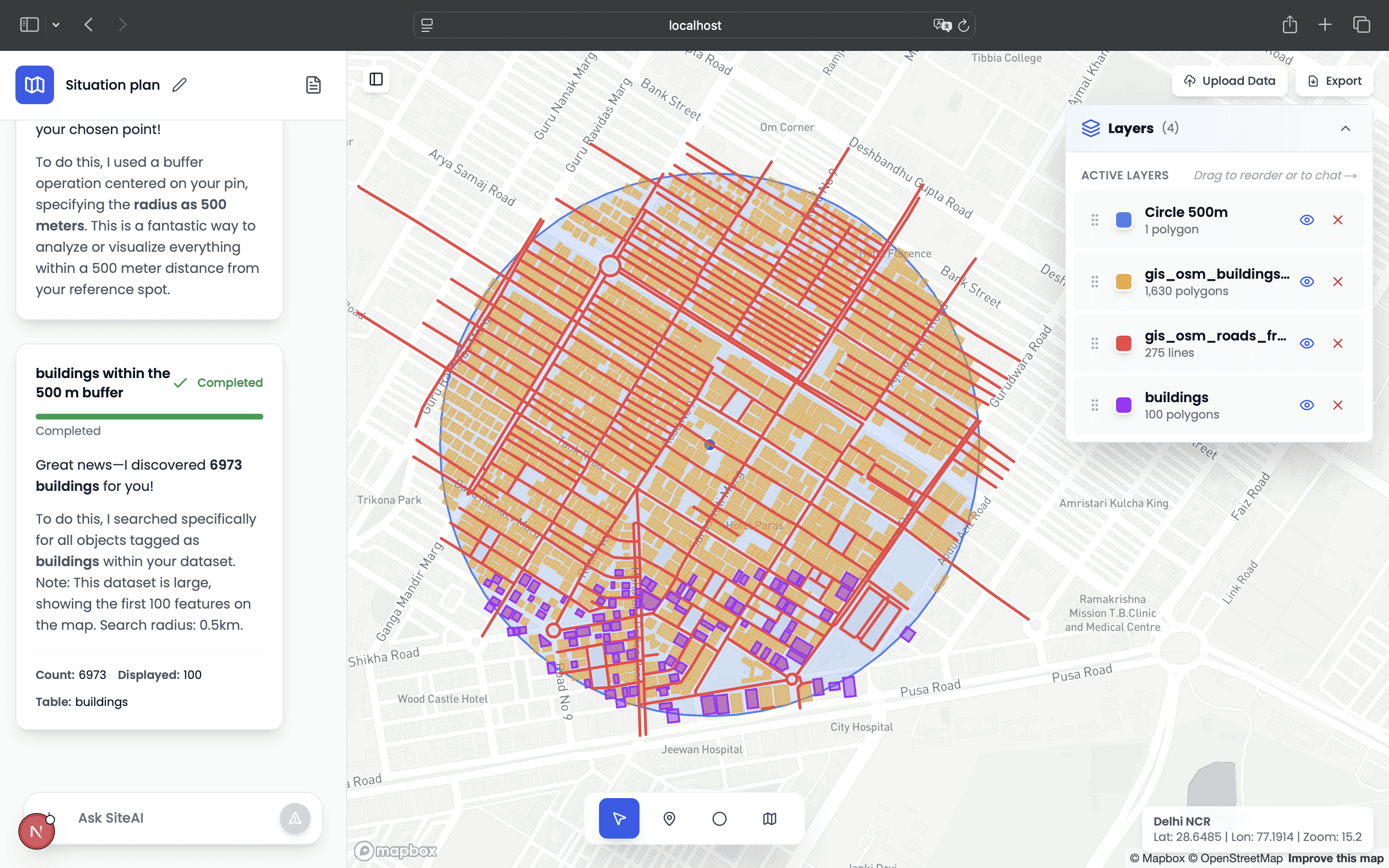Click the Layers stack icon
1389x868 pixels.
click(x=1090, y=128)
